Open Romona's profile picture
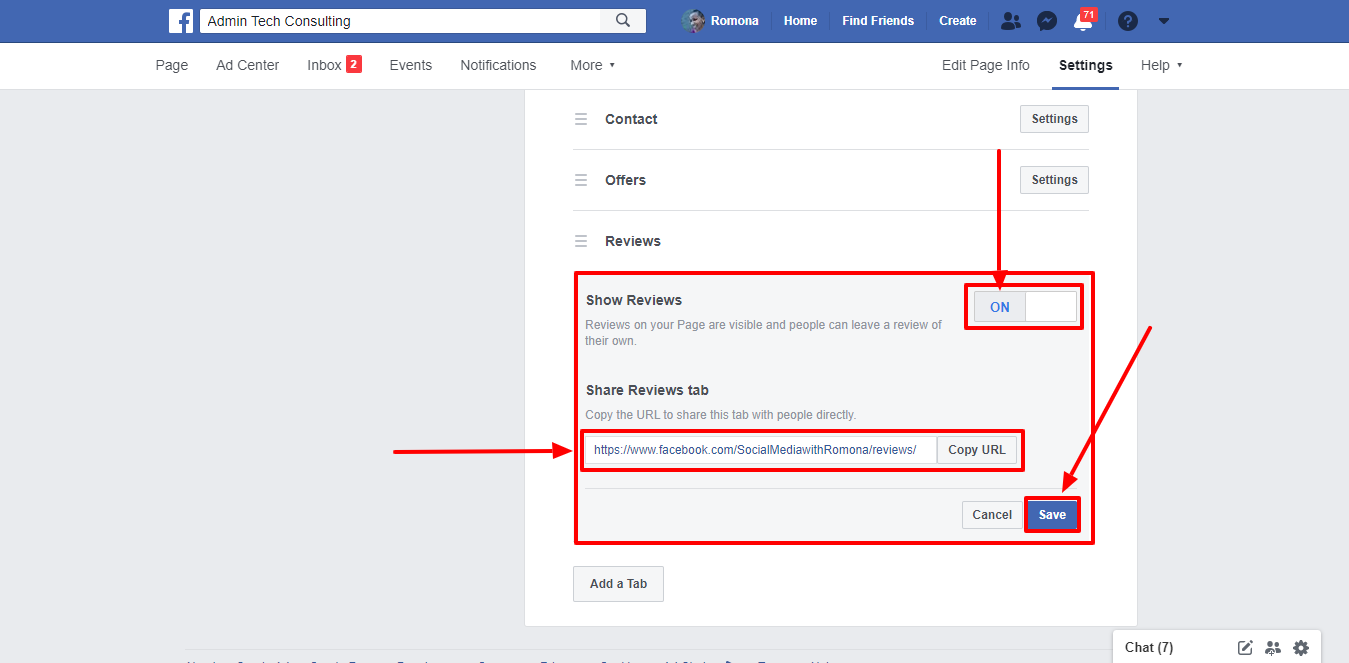This screenshot has width=1349, height=663. (694, 21)
